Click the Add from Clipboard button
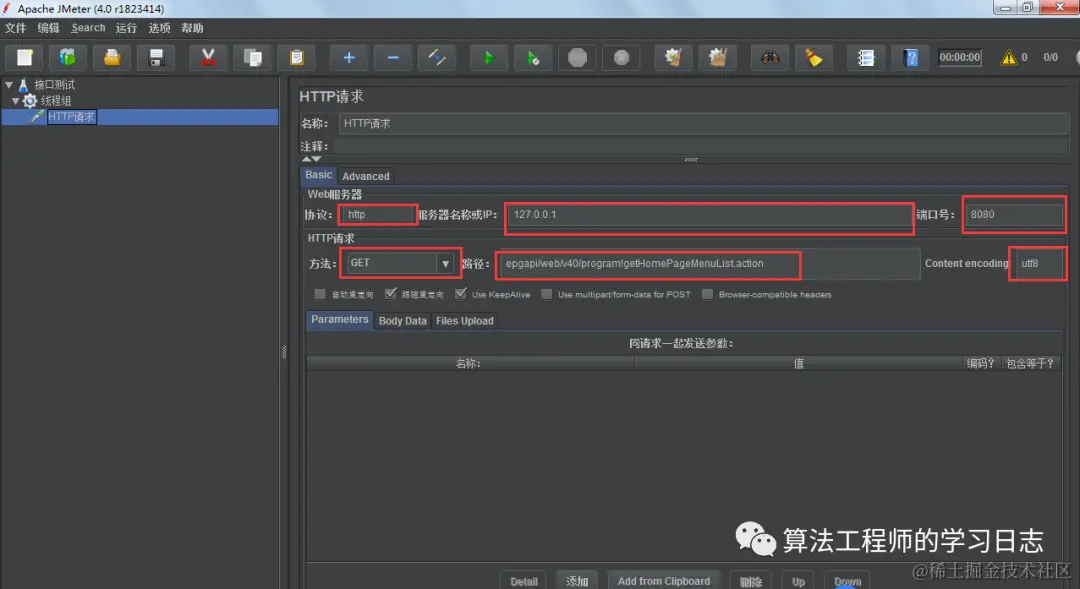Screen dimensions: 1080x589 664,581
